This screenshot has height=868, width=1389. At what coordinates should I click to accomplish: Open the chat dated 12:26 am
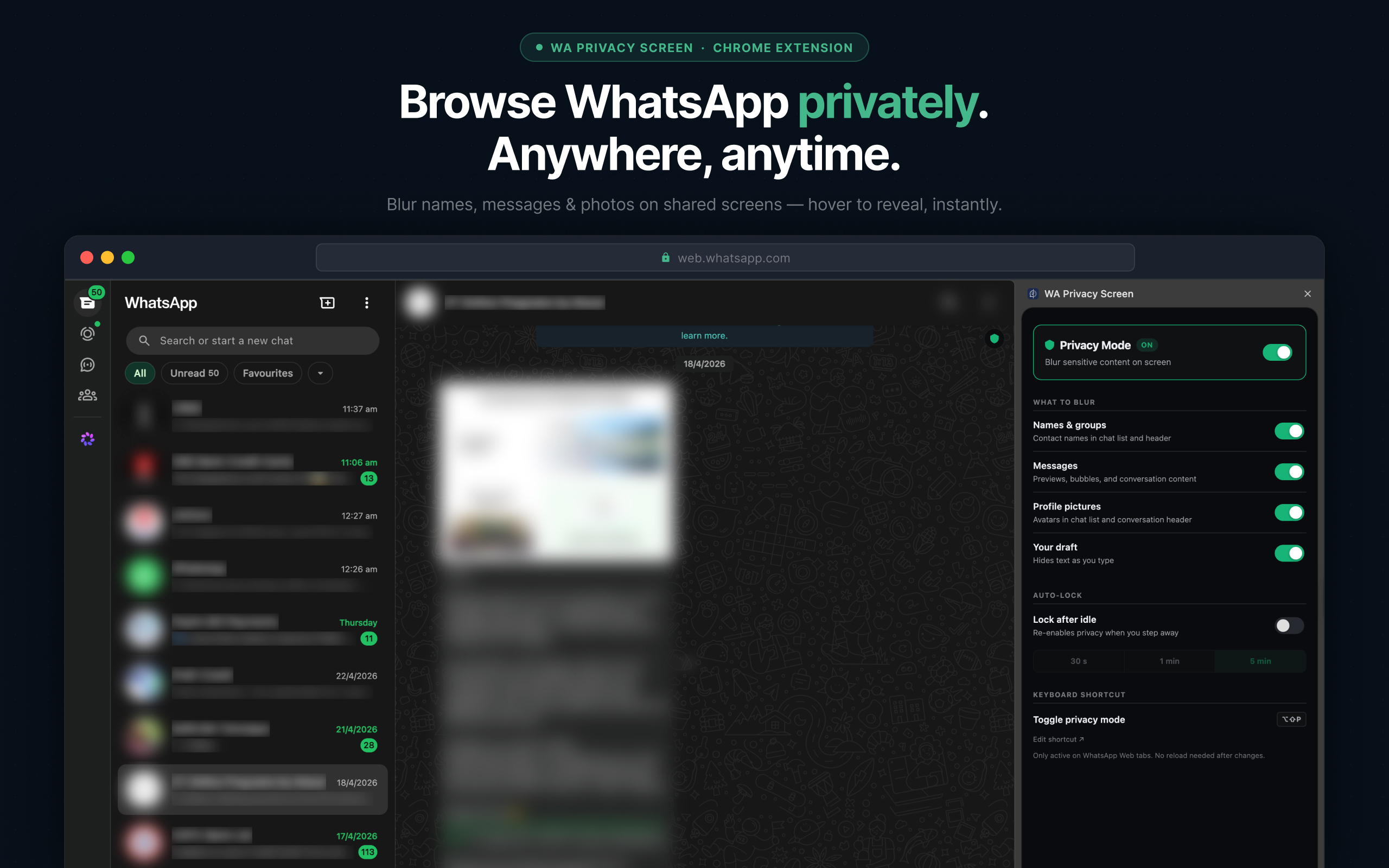252,576
